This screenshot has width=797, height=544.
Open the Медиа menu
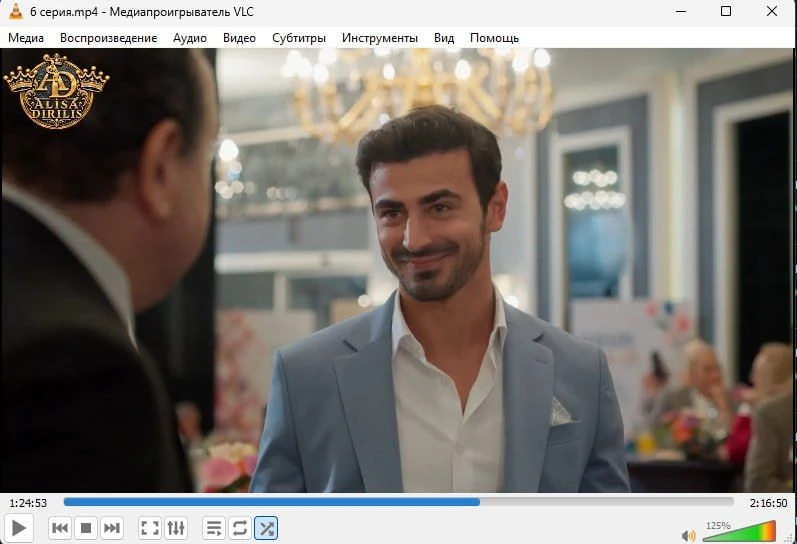pyautogui.click(x=26, y=38)
